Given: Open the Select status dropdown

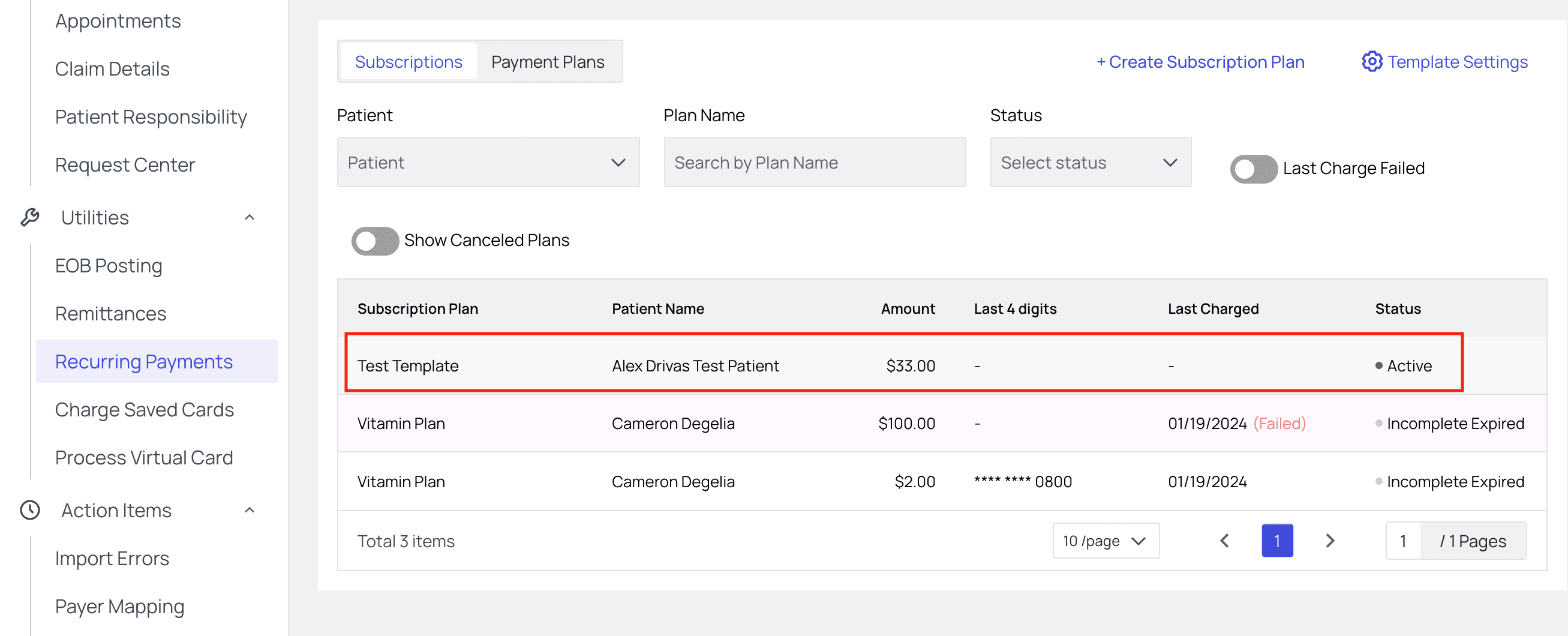Looking at the screenshot, I should pyautogui.click(x=1090, y=163).
